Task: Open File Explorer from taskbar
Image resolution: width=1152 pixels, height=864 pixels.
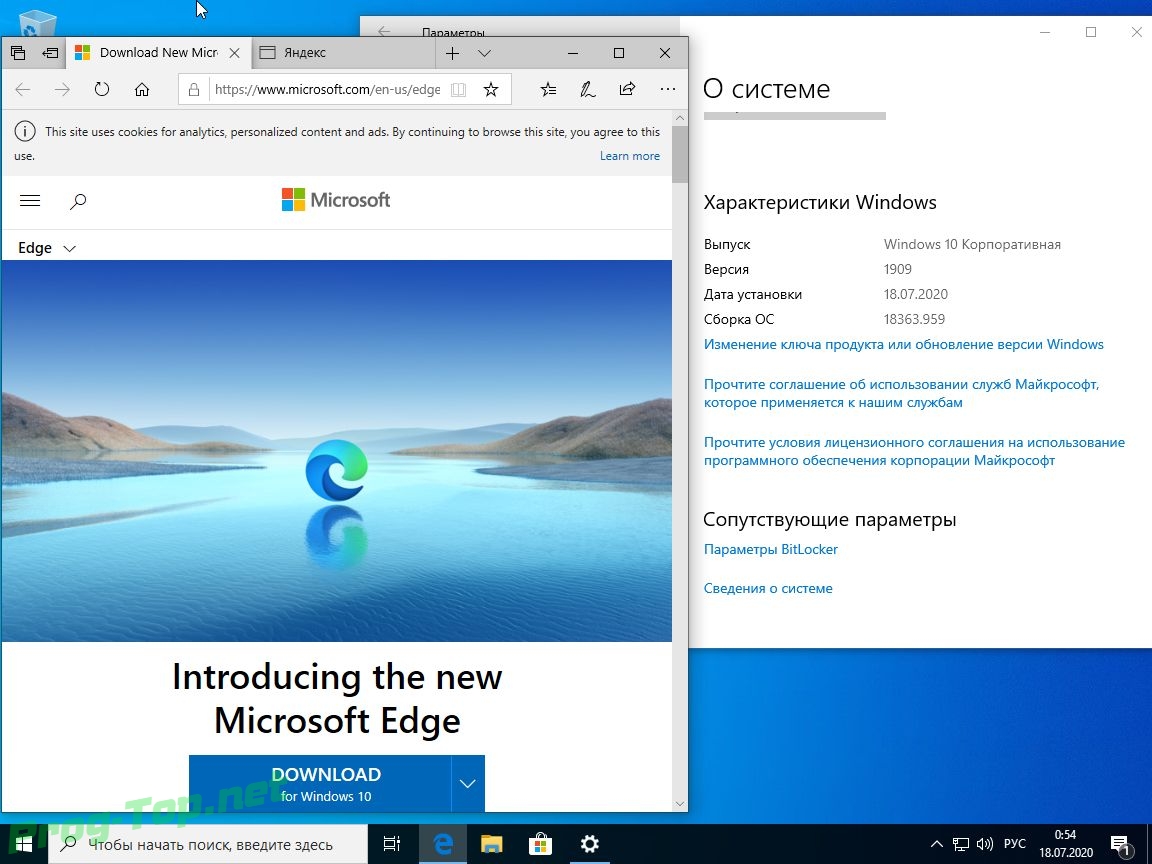Action: [492, 844]
